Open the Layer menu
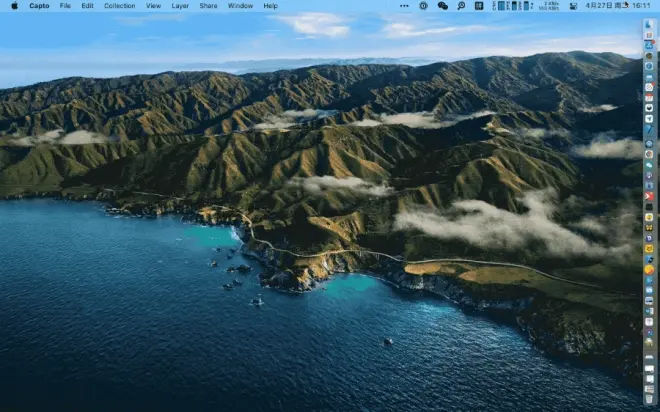Image resolution: width=660 pixels, height=412 pixels. 180,6
